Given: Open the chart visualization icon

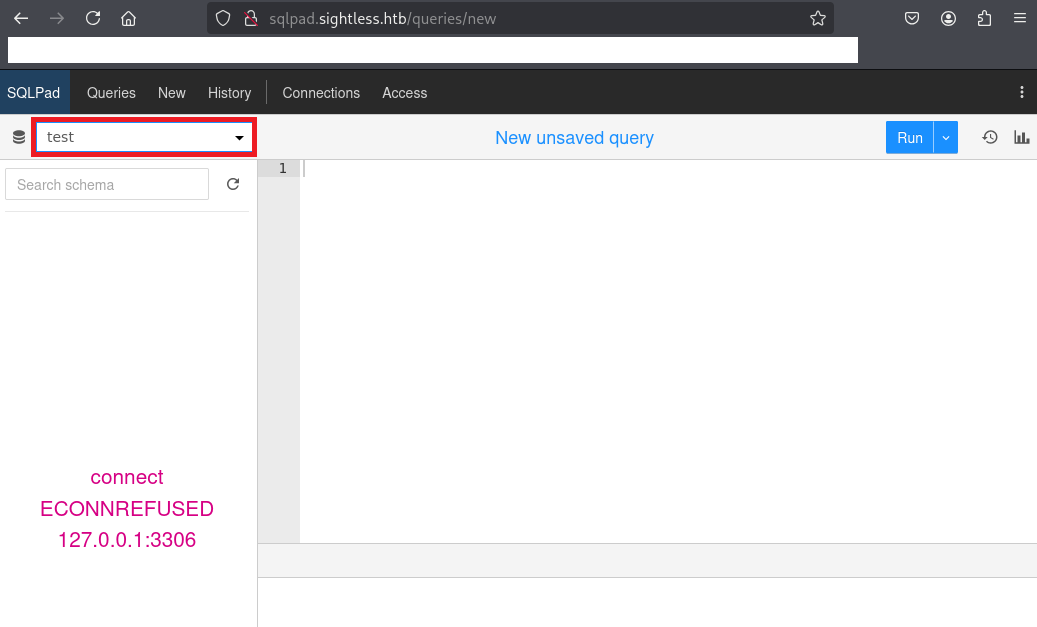Looking at the screenshot, I should (x=1021, y=137).
